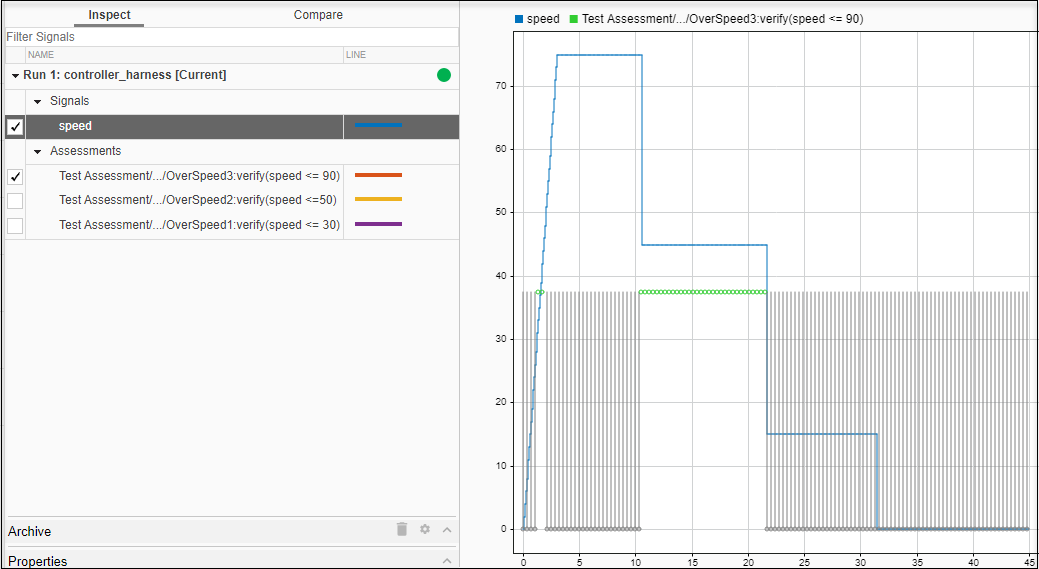Open Archive settings gear icon
The image size is (1039, 569).
coord(425,529)
